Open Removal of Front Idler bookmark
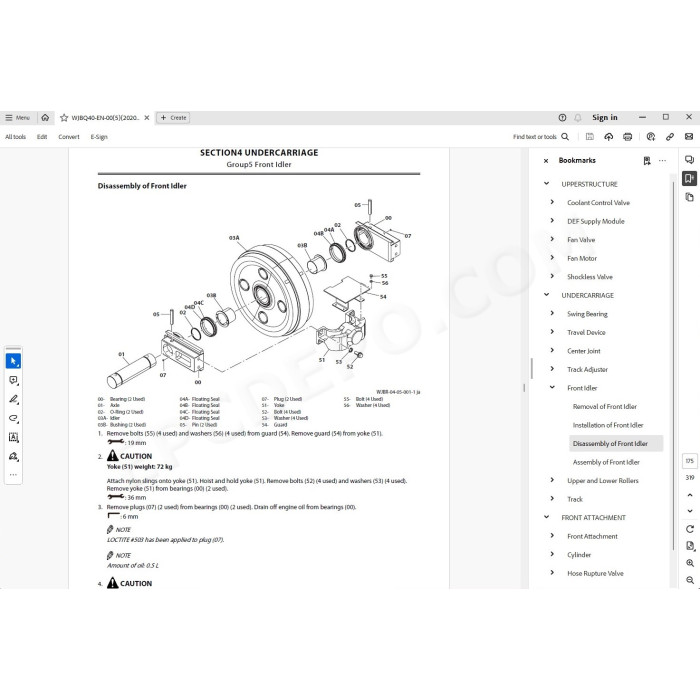 click(604, 407)
